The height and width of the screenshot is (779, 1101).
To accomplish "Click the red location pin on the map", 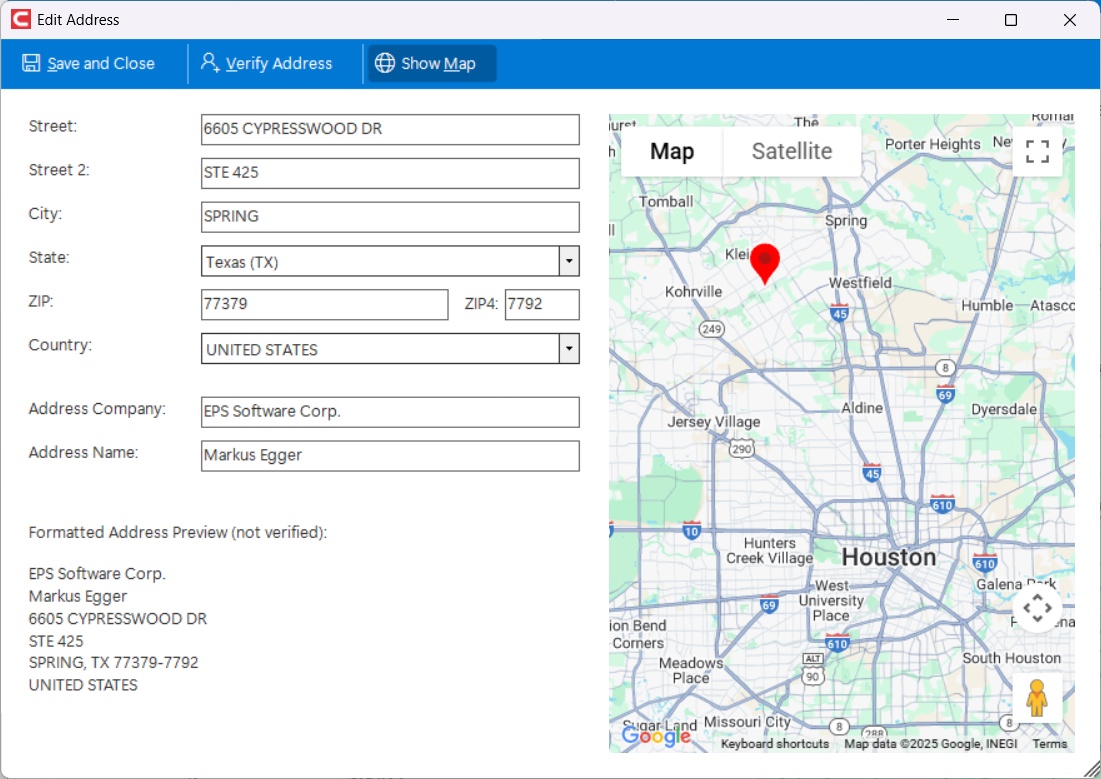I will point(765,263).
